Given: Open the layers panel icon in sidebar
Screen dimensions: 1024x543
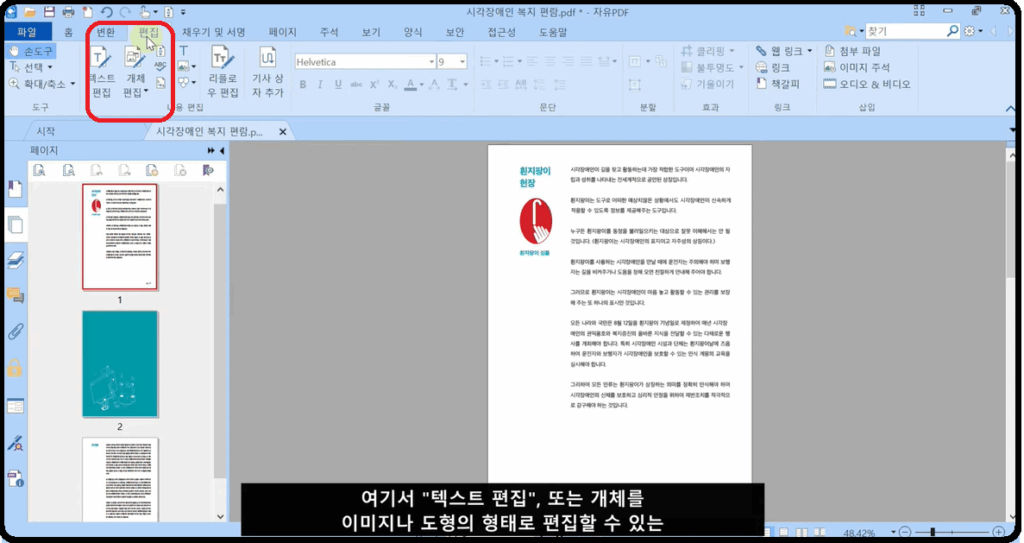Looking at the screenshot, I should click(15, 261).
